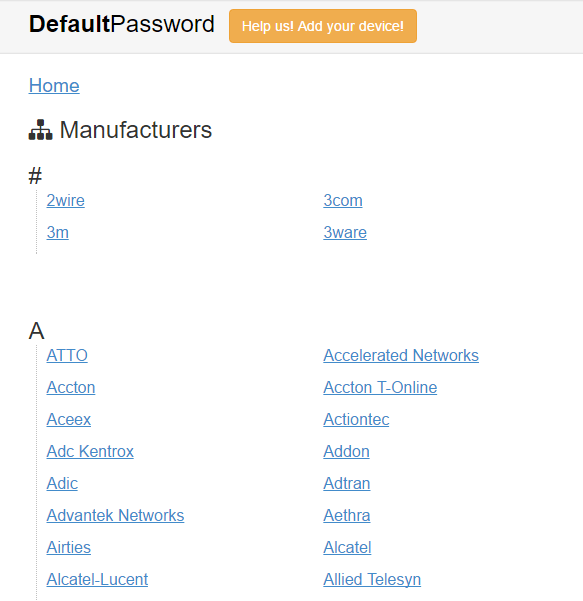
Task: Click the Adtran manufacturer link
Action: click(347, 483)
